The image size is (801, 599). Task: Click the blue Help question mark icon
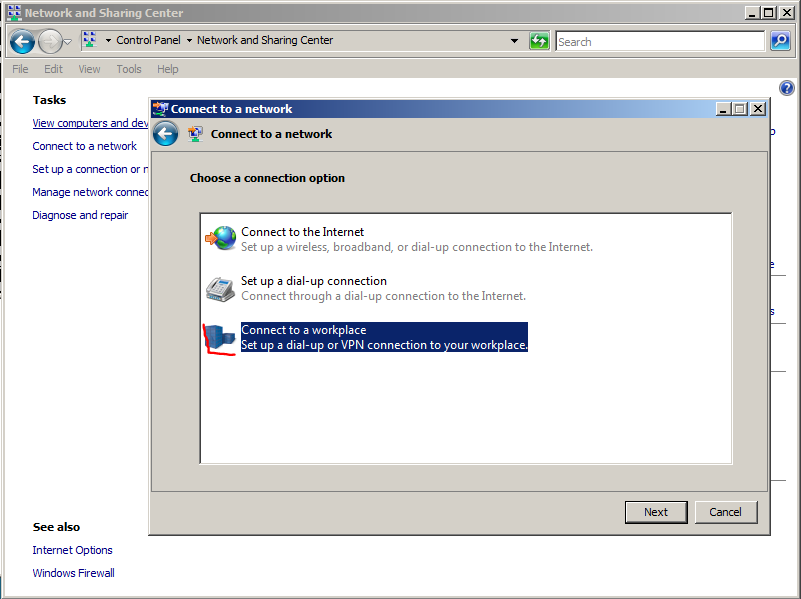[x=787, y=88]
